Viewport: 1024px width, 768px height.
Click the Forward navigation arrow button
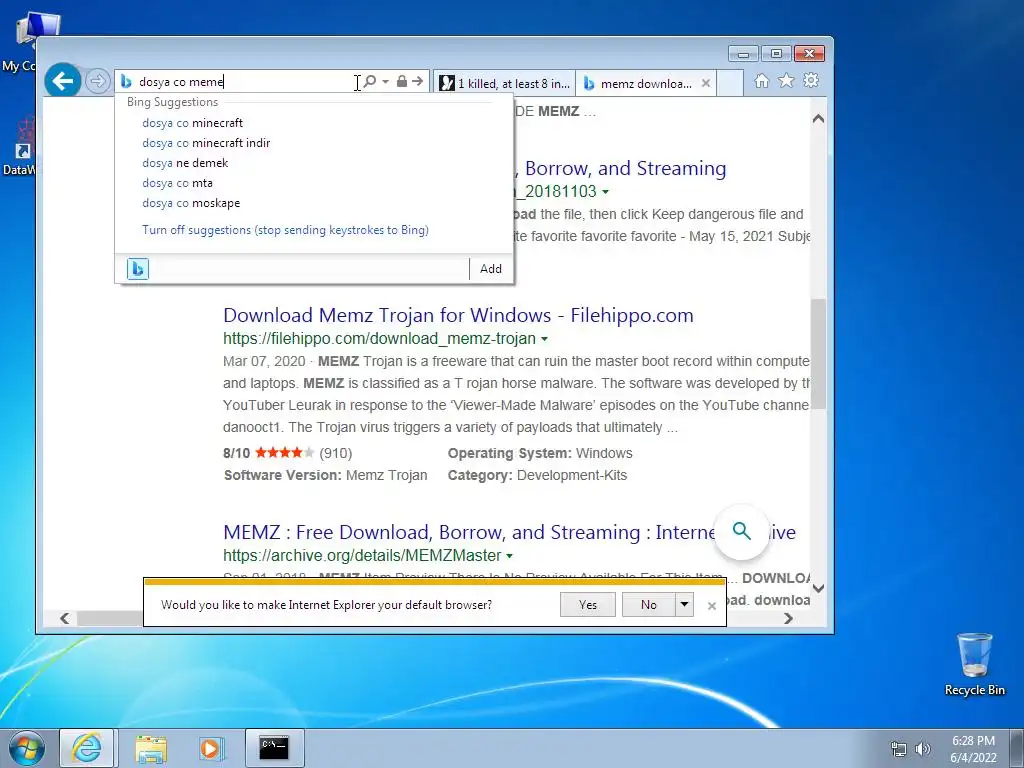click(98, 82)
